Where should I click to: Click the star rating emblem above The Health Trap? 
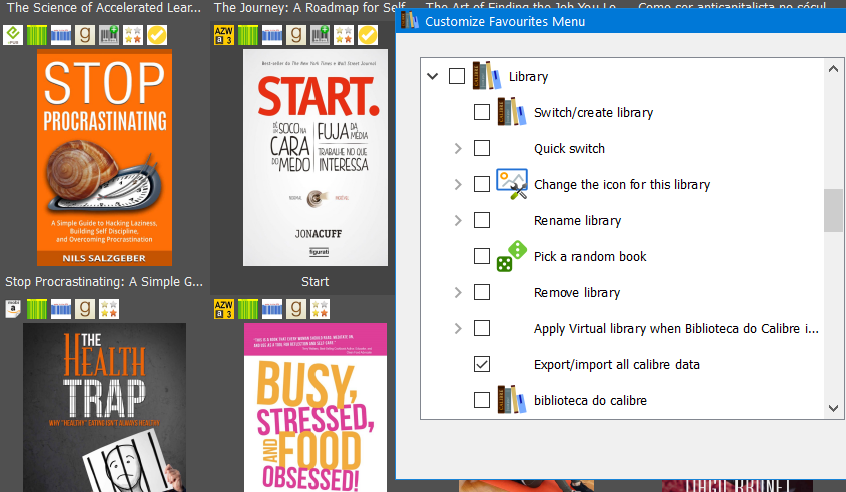pos(109,309)
